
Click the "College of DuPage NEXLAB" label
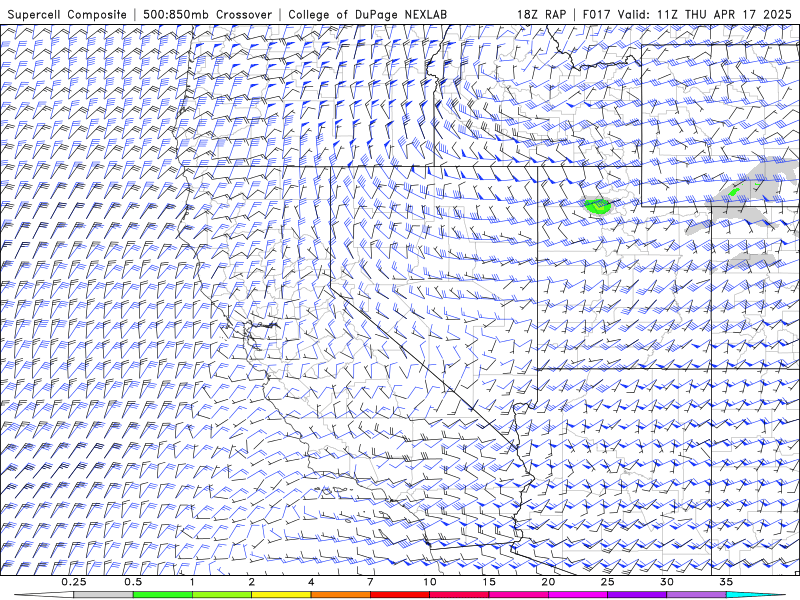(x=367, y=14)
